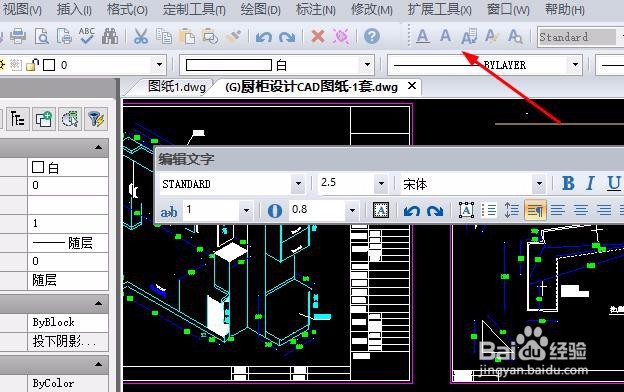Viewport: 624px width, 392px height.
Task: Open the 绘图(D) menu
Action: (x=261, y=10)
